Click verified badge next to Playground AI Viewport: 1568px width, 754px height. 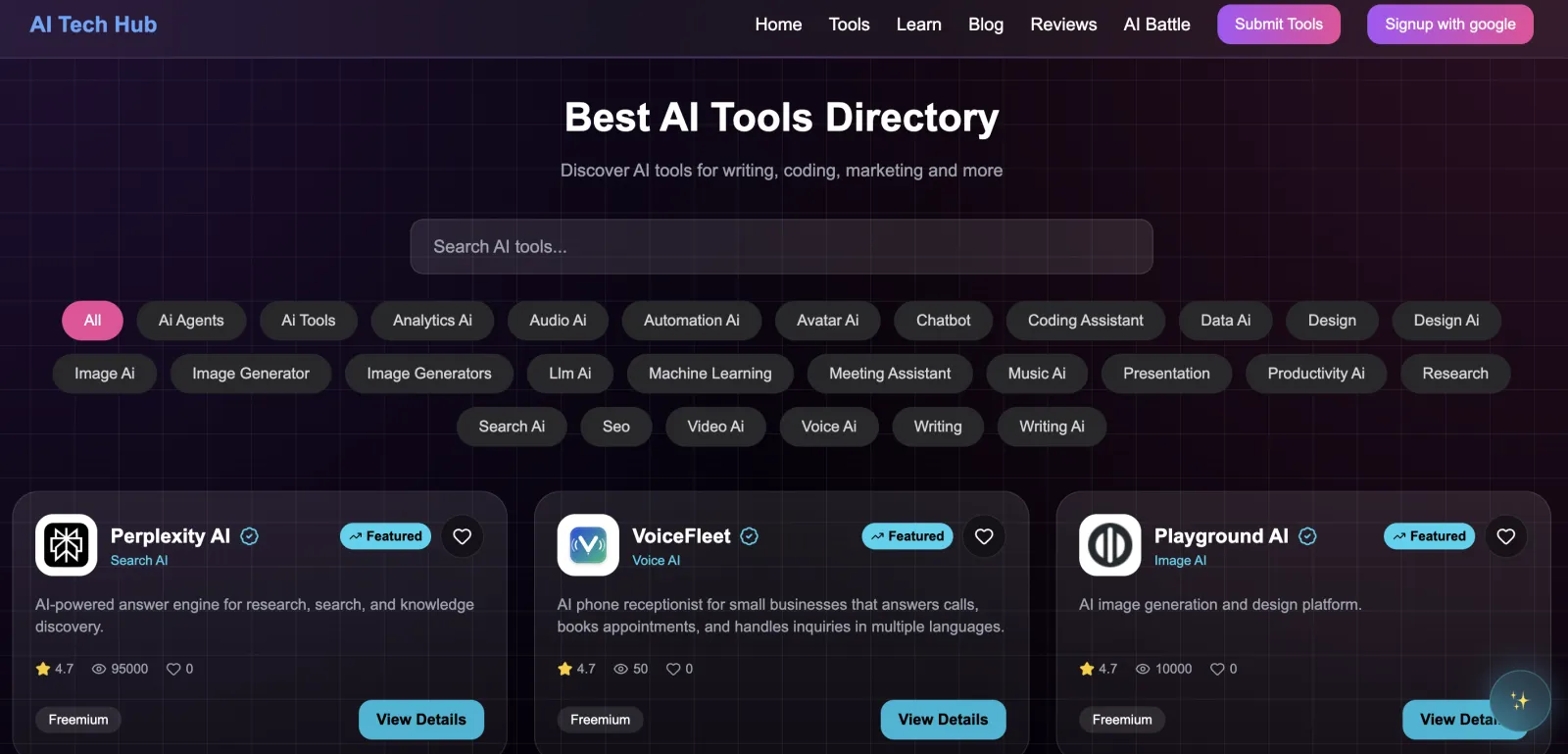tap(1308, 536)
